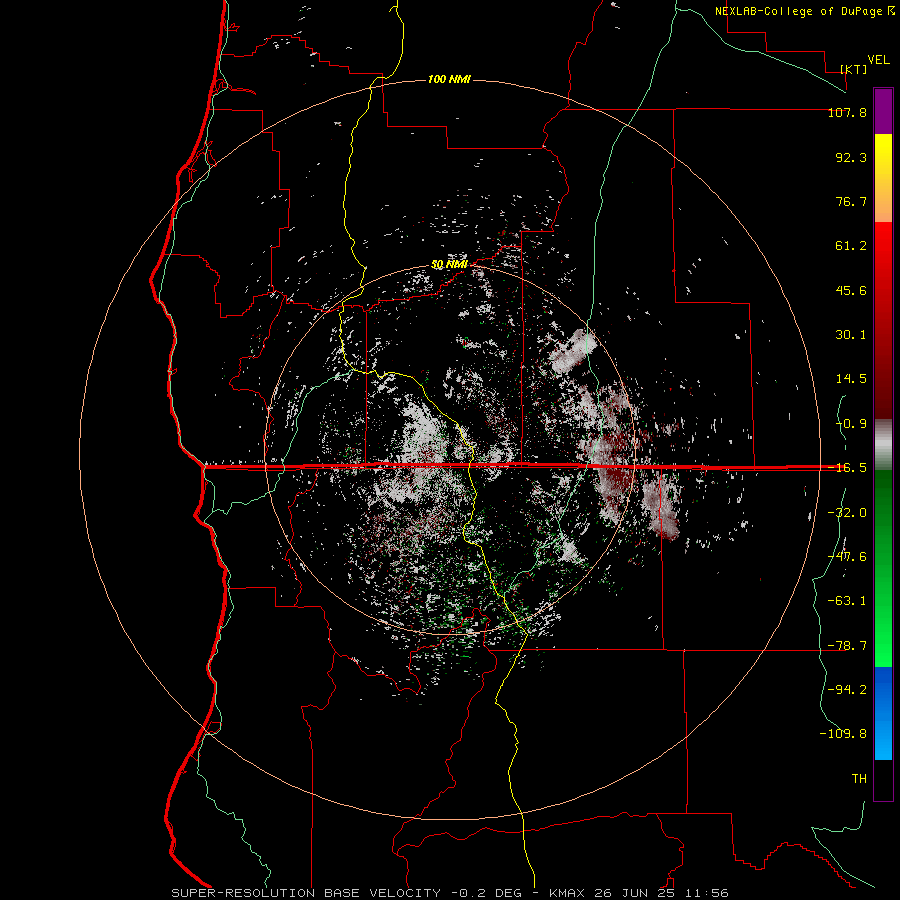Click the 14.5 velocity scale value

tap(851, 379)
